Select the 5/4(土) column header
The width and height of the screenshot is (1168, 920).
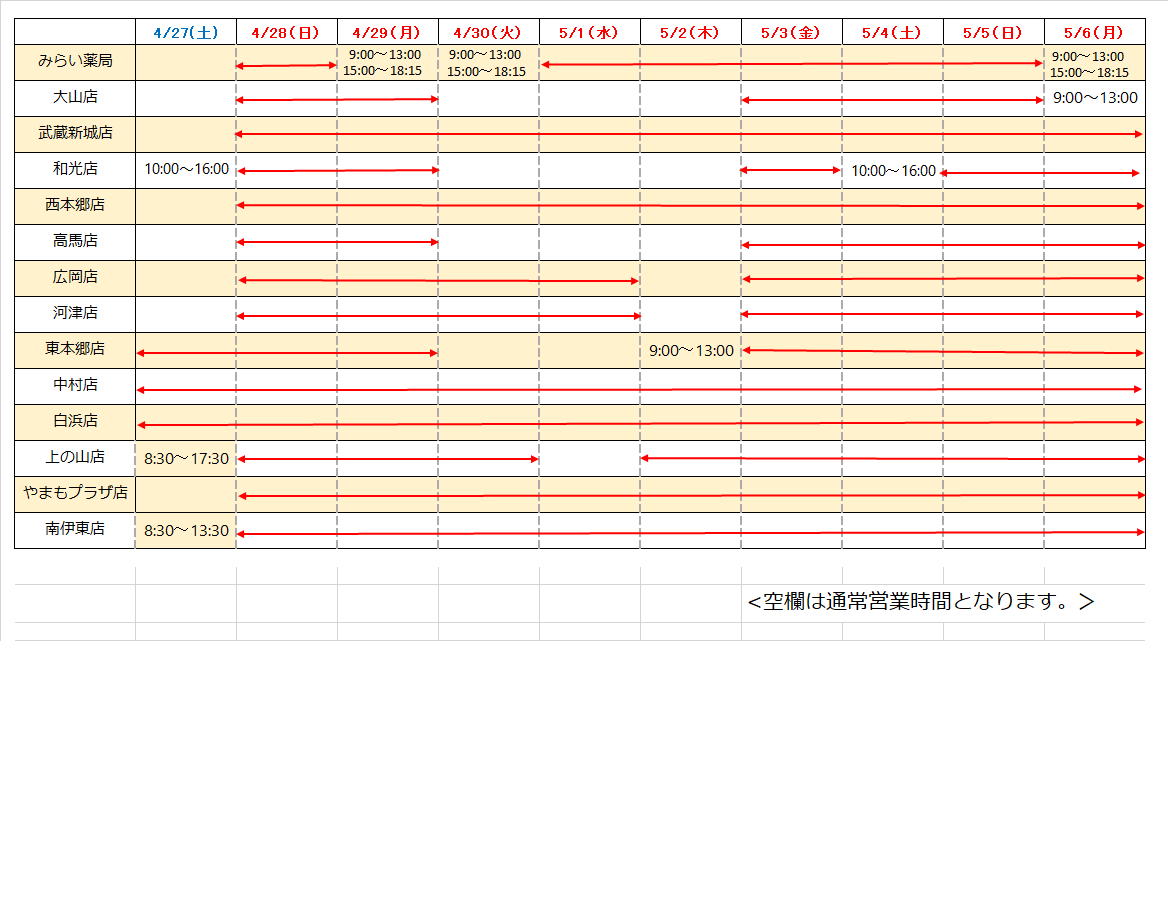coord(892,32)
